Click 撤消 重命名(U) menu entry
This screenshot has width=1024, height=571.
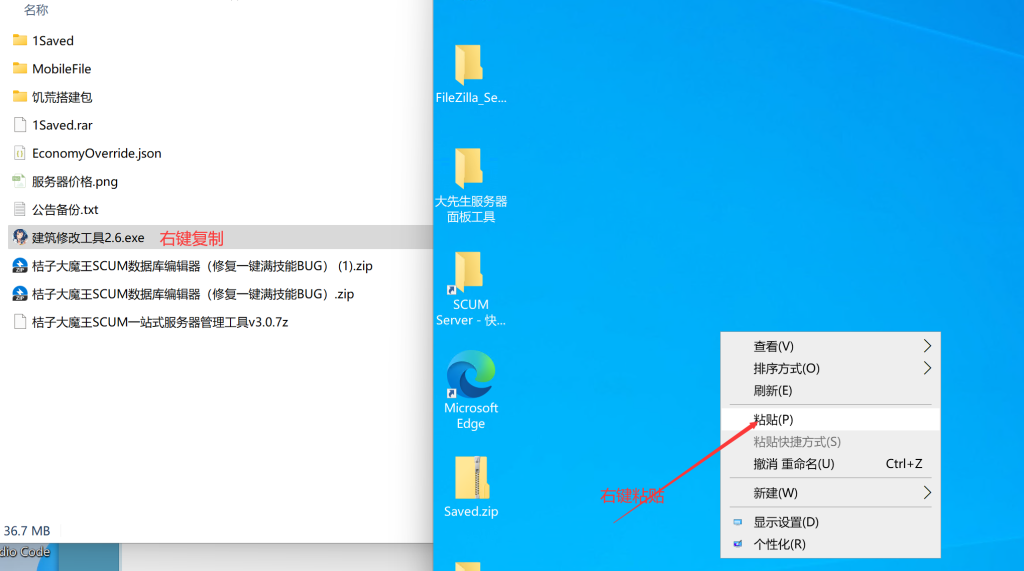point(793,464)
